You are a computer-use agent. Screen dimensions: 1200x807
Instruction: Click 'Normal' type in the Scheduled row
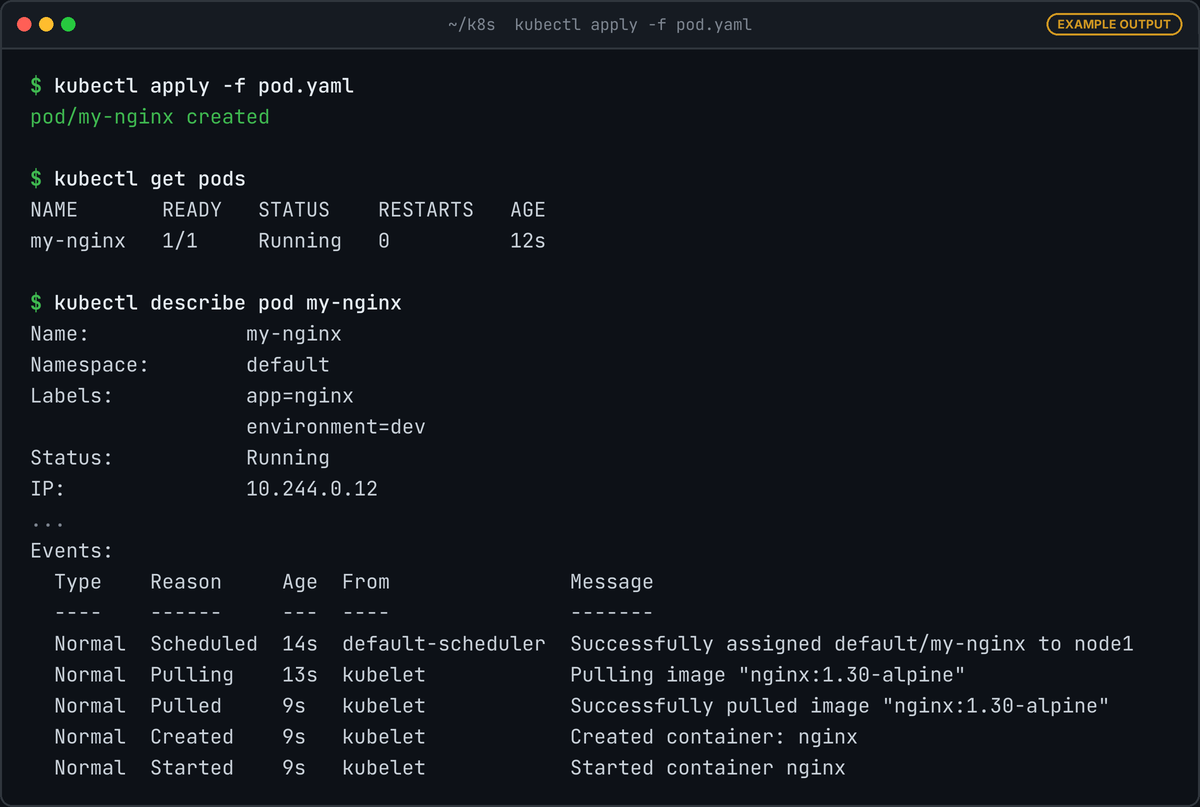pyautogui.click(x=90, y=644)
